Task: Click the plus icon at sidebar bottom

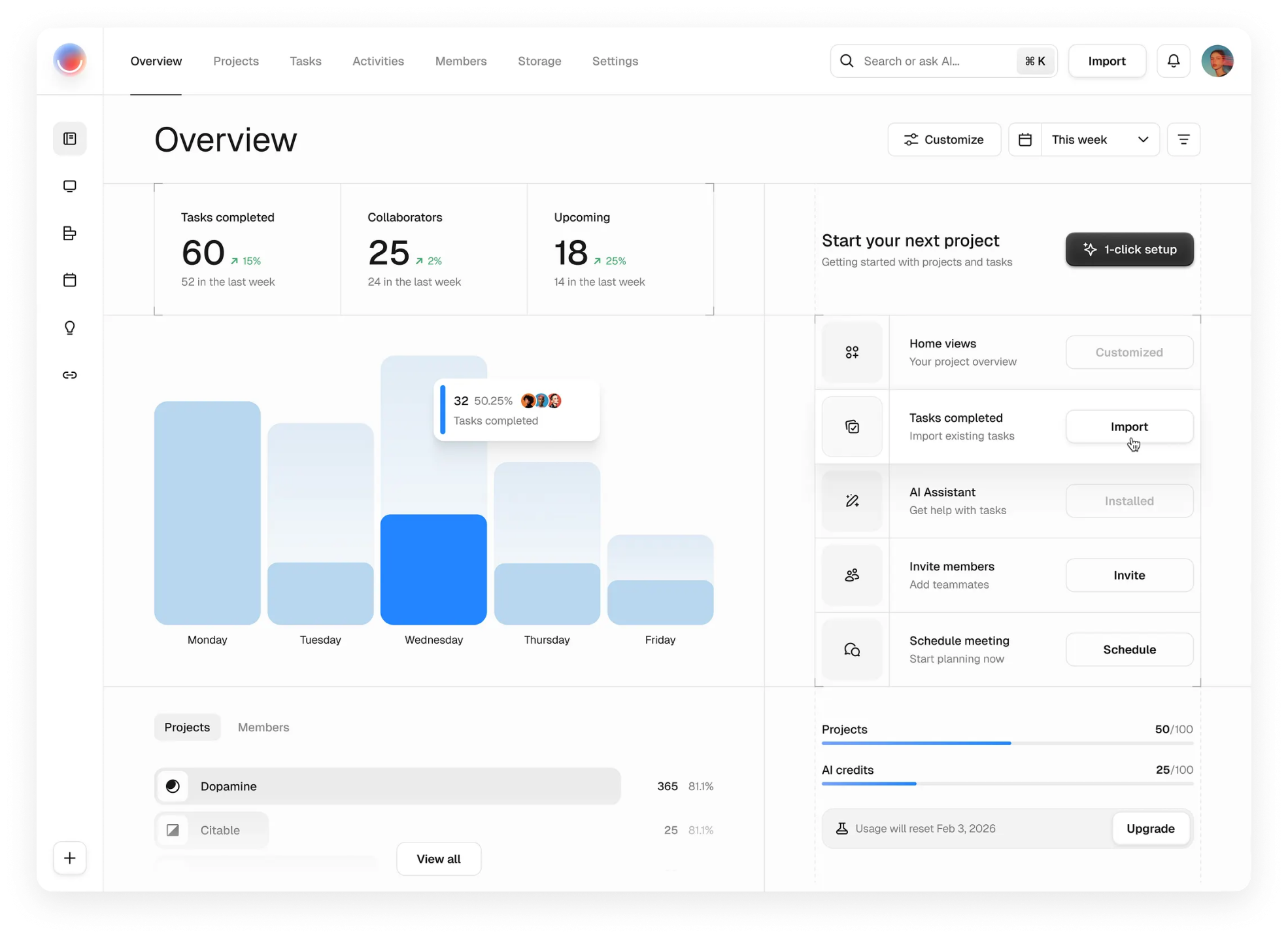Action: [x=70, y=858]
